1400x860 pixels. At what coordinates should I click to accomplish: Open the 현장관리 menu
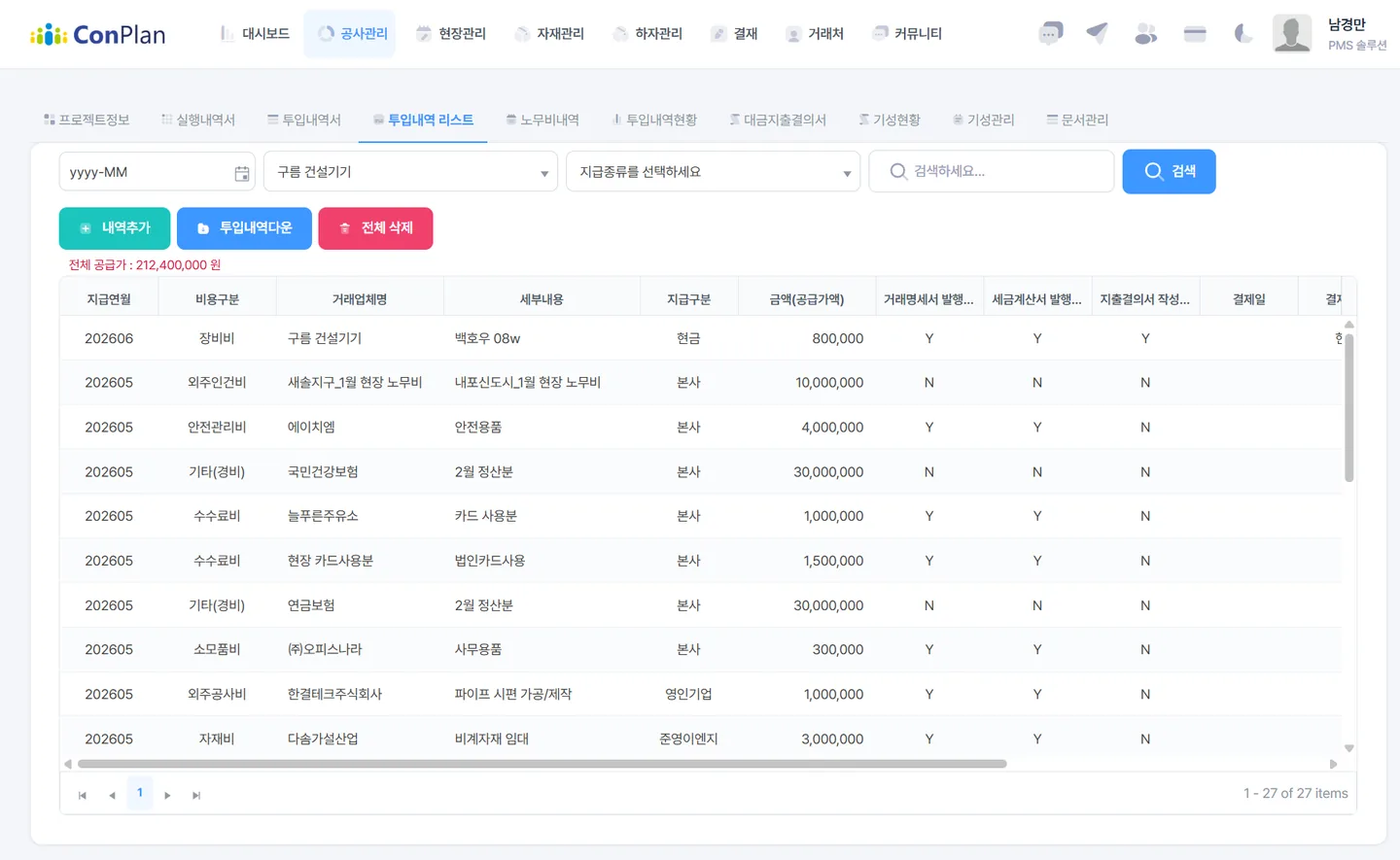coord(451,34)
